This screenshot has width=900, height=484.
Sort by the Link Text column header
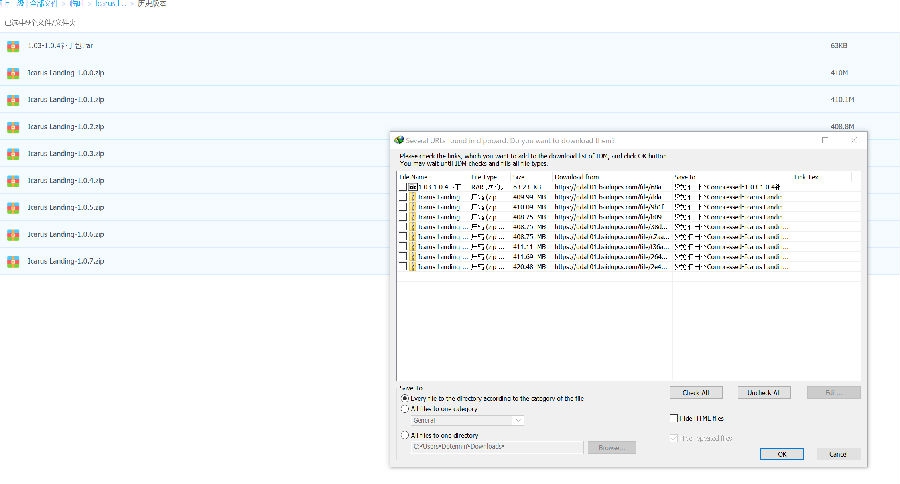[822, 177]
